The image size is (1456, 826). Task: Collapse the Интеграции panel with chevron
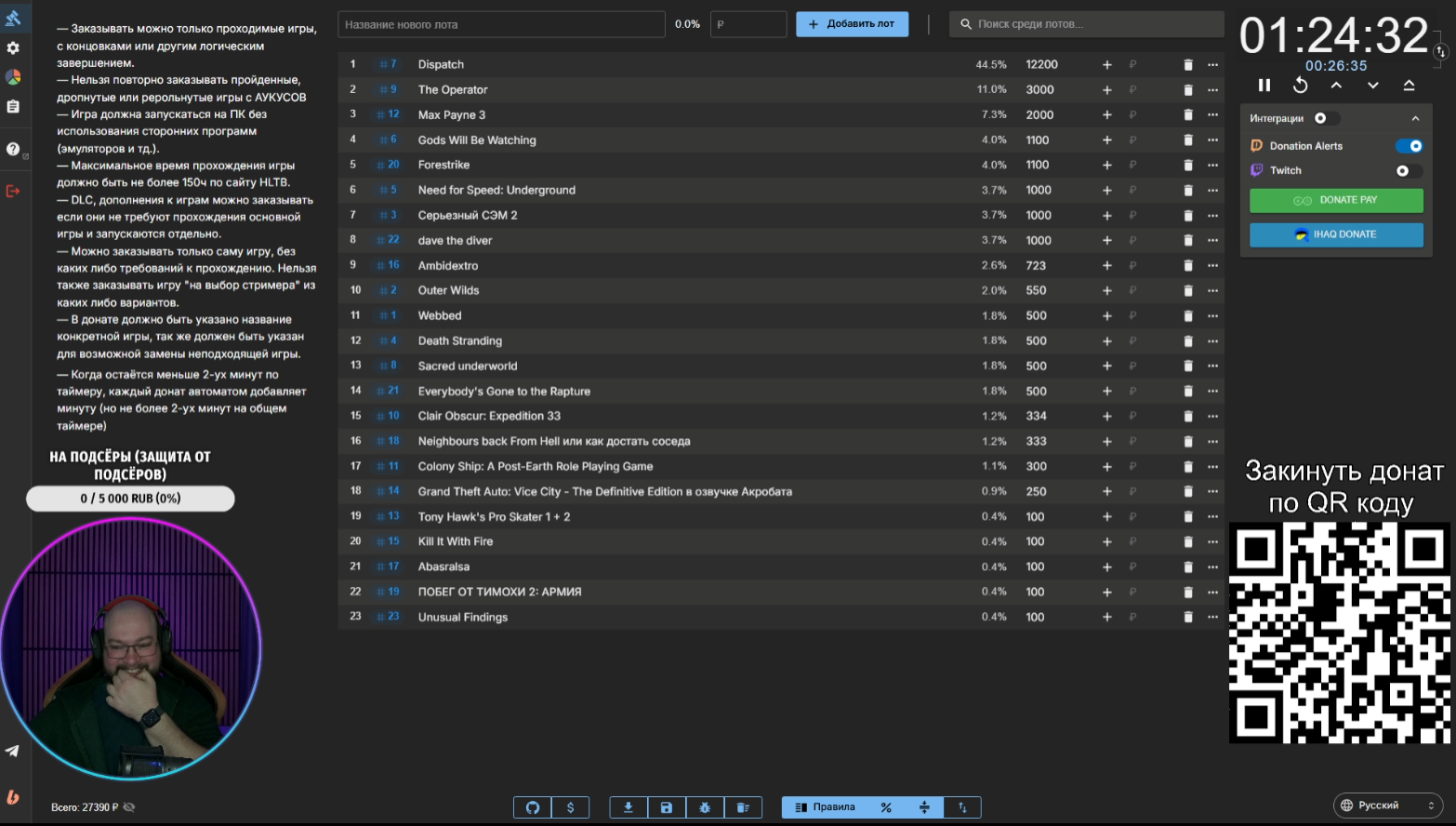1415,118
